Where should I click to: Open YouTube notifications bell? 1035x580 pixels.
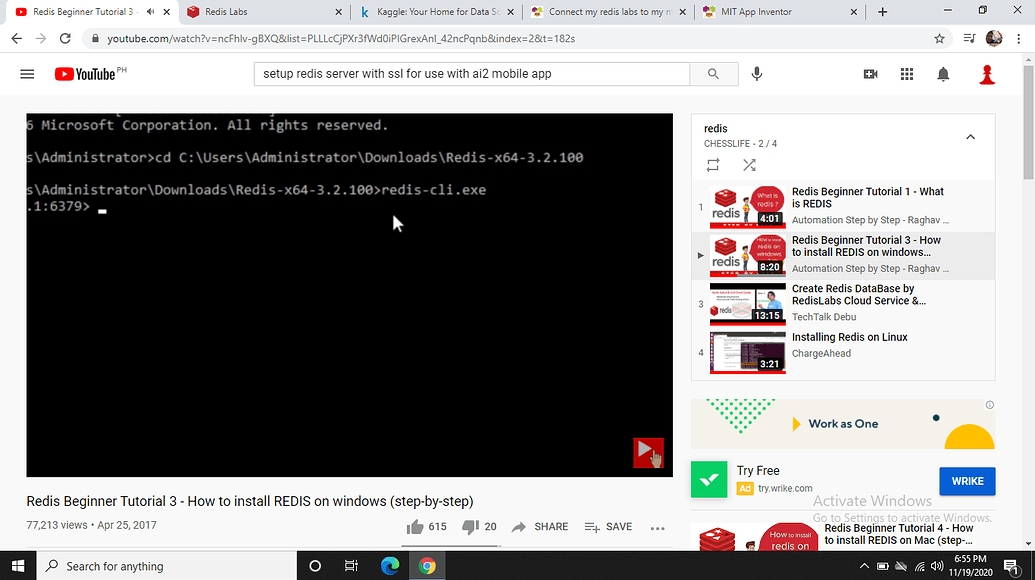[942, 73]
